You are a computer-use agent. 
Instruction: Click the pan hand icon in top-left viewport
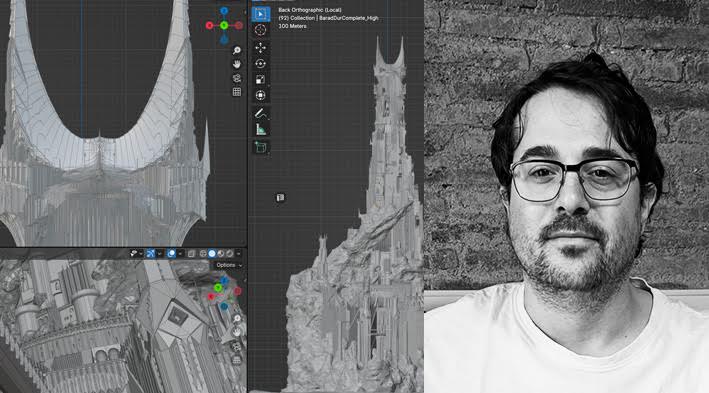pyautogui.click(x=236, y=64)
